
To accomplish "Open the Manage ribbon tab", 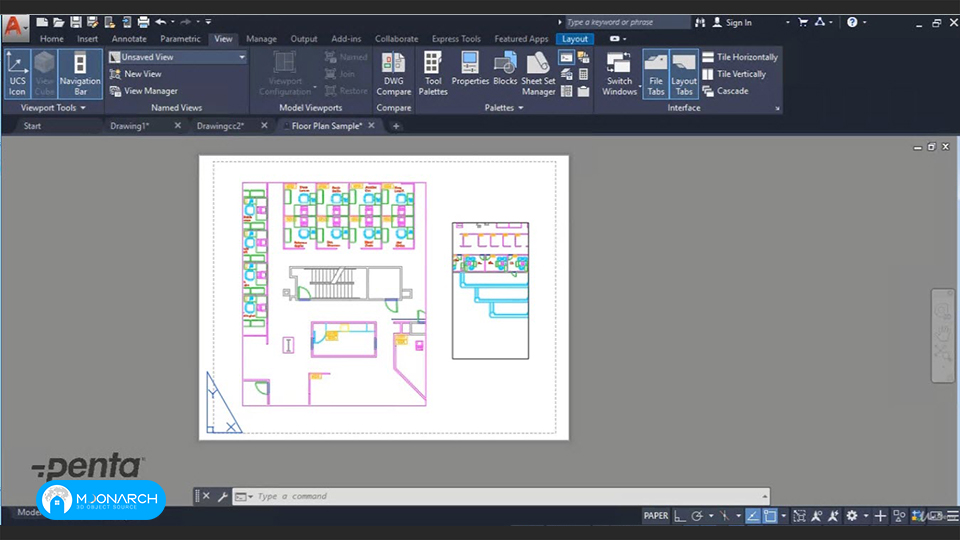I will pos(261,39).
